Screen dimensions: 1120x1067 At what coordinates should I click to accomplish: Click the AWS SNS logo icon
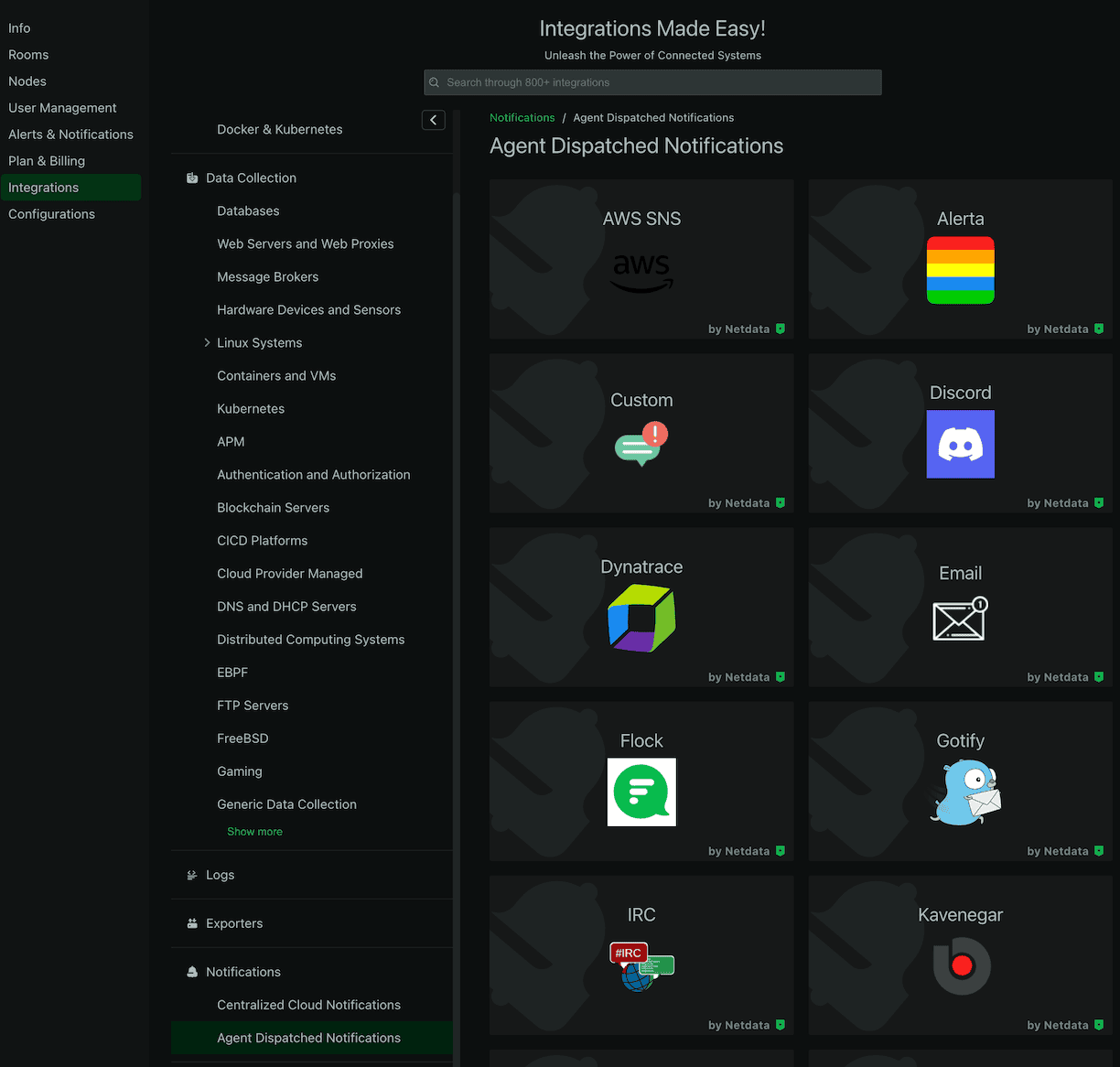point(641,273)
